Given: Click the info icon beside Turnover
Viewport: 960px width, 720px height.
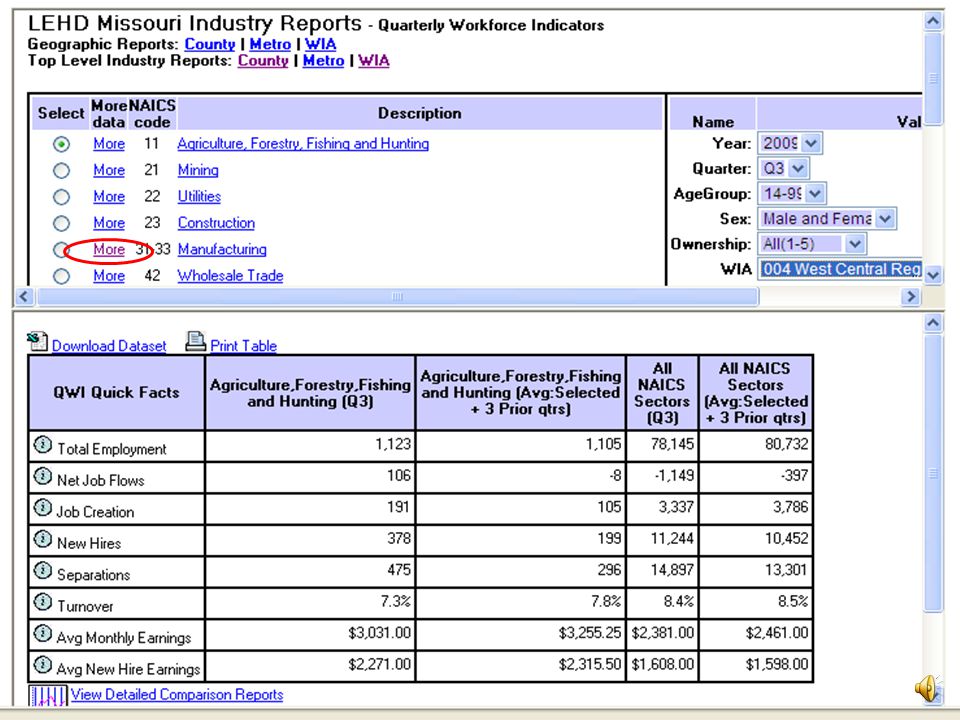Looking at the screenshot, I should point(42,602).
